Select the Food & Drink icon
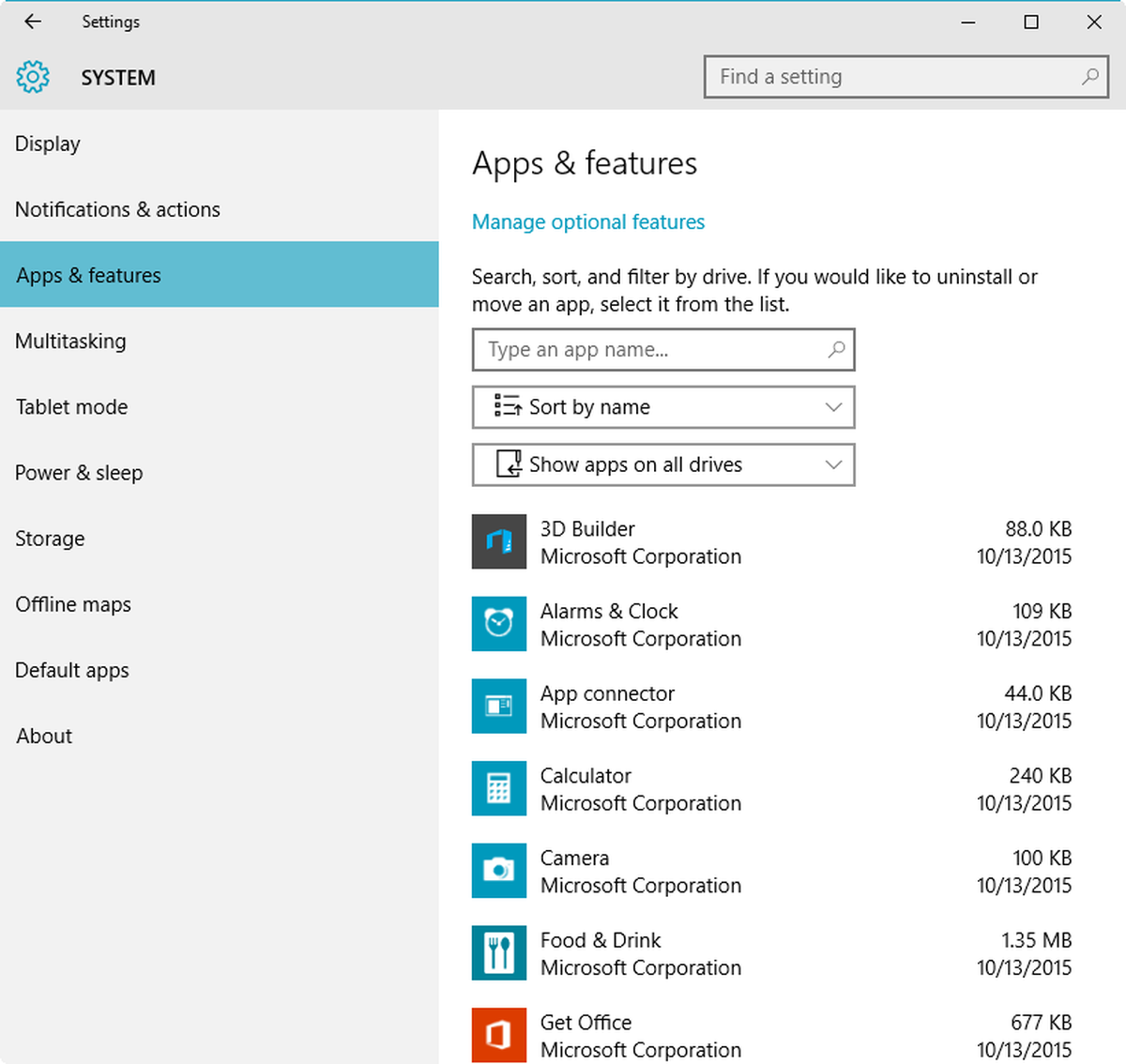Image resolution: width=1126 pixels, height=1064 pixels. tap(498, 953)
